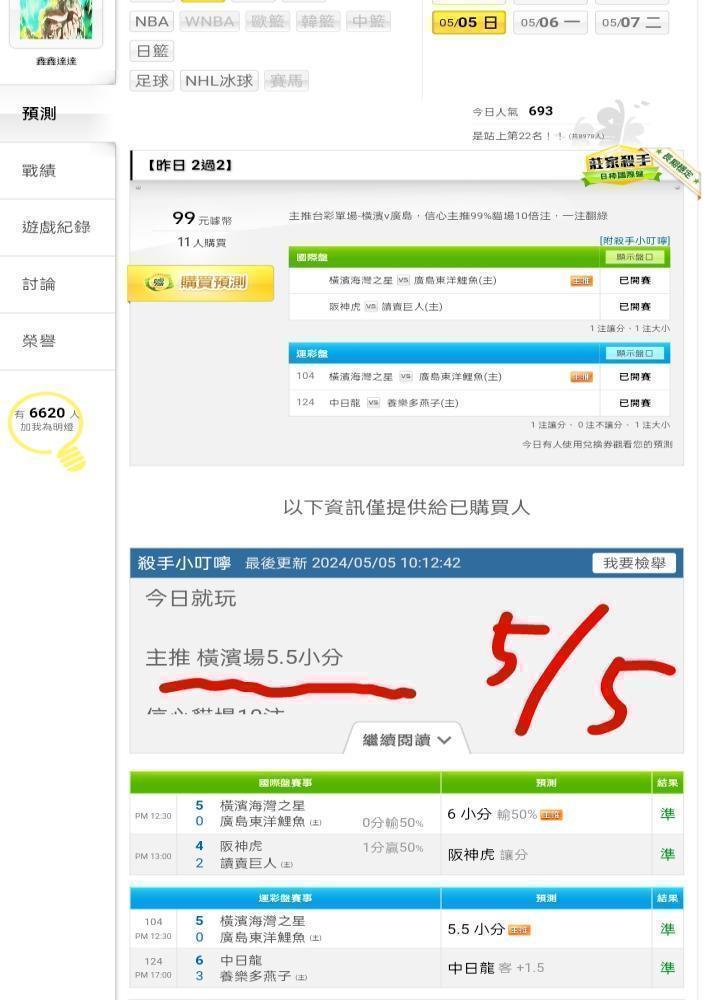Open the 戰績 sidebar tab
This screenshot has width=720, height=1000.
pos(39,170)
